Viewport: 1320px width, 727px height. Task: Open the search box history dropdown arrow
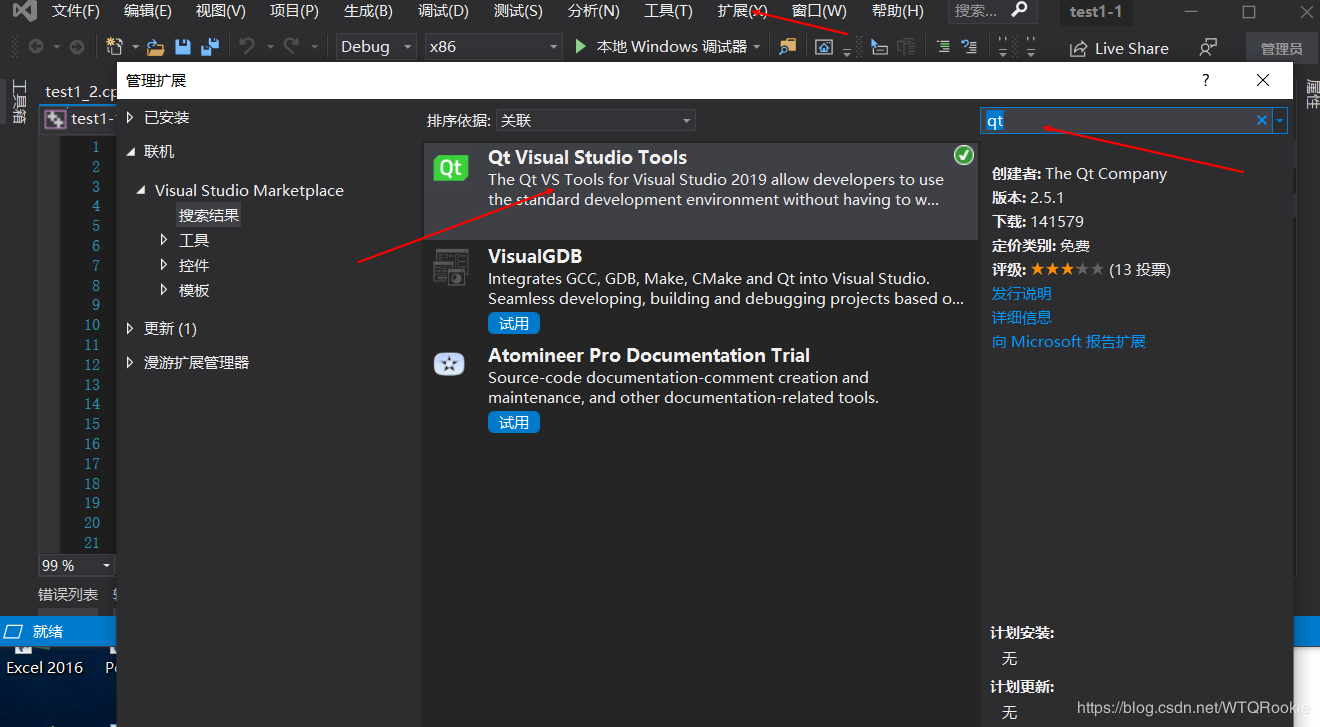coord(1280,121)
